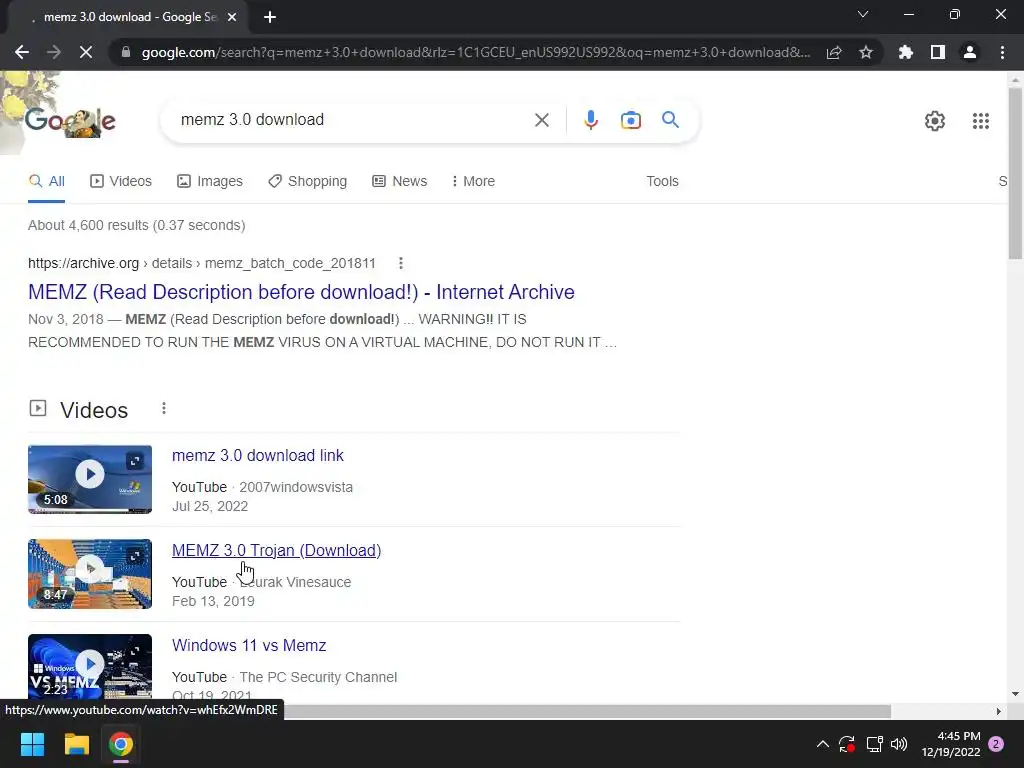Click the share this page icon in the address bar
The height and width of the screenshot is (768, 1024).
point(834,52)
